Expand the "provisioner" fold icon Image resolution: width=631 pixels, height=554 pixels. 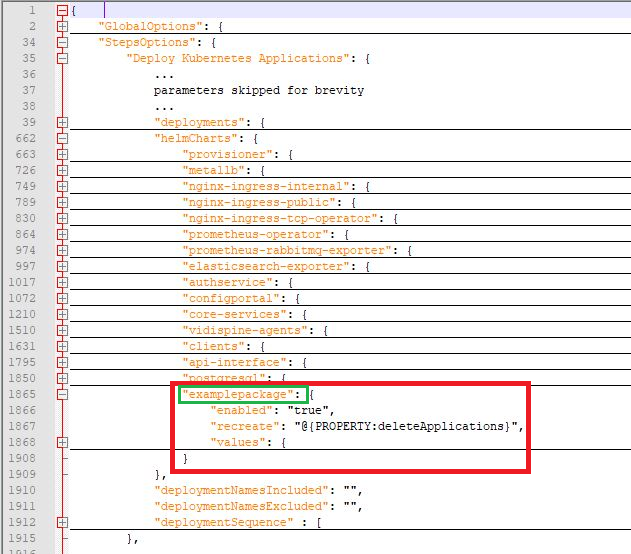click(62, 154)
